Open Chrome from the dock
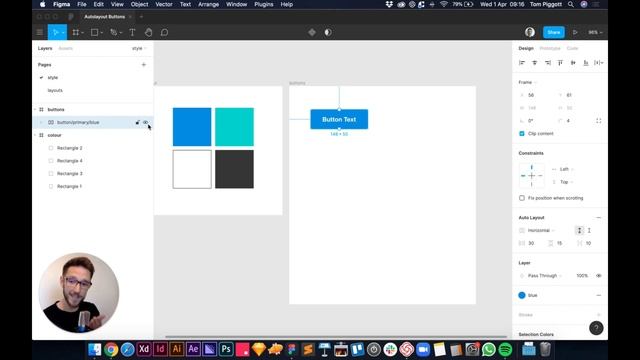The height and width of the screenshot is (360, 640). point(111,349)
